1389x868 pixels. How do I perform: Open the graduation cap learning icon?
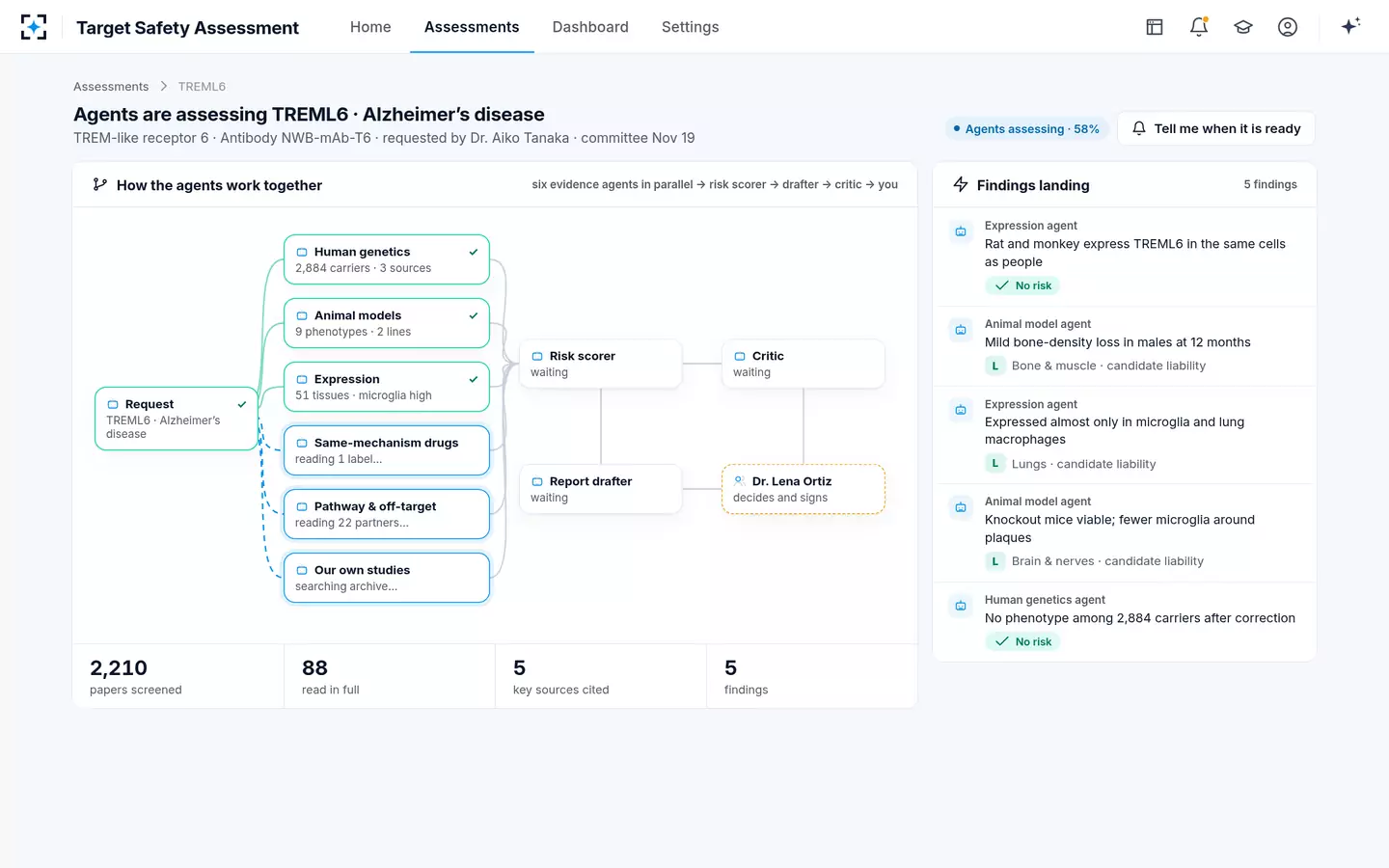click(1243, 27)
